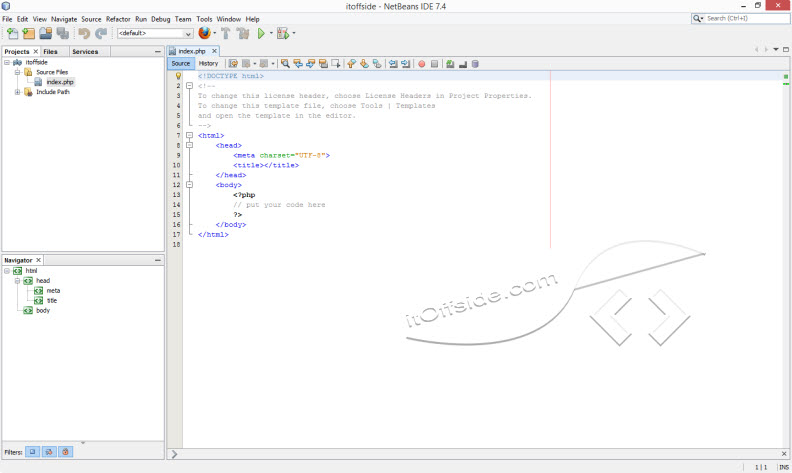Click the database cylinder icon in editor toolbar
Image resolution: width=792 pixels, height=473 pixels.
[x=475, y=64]
